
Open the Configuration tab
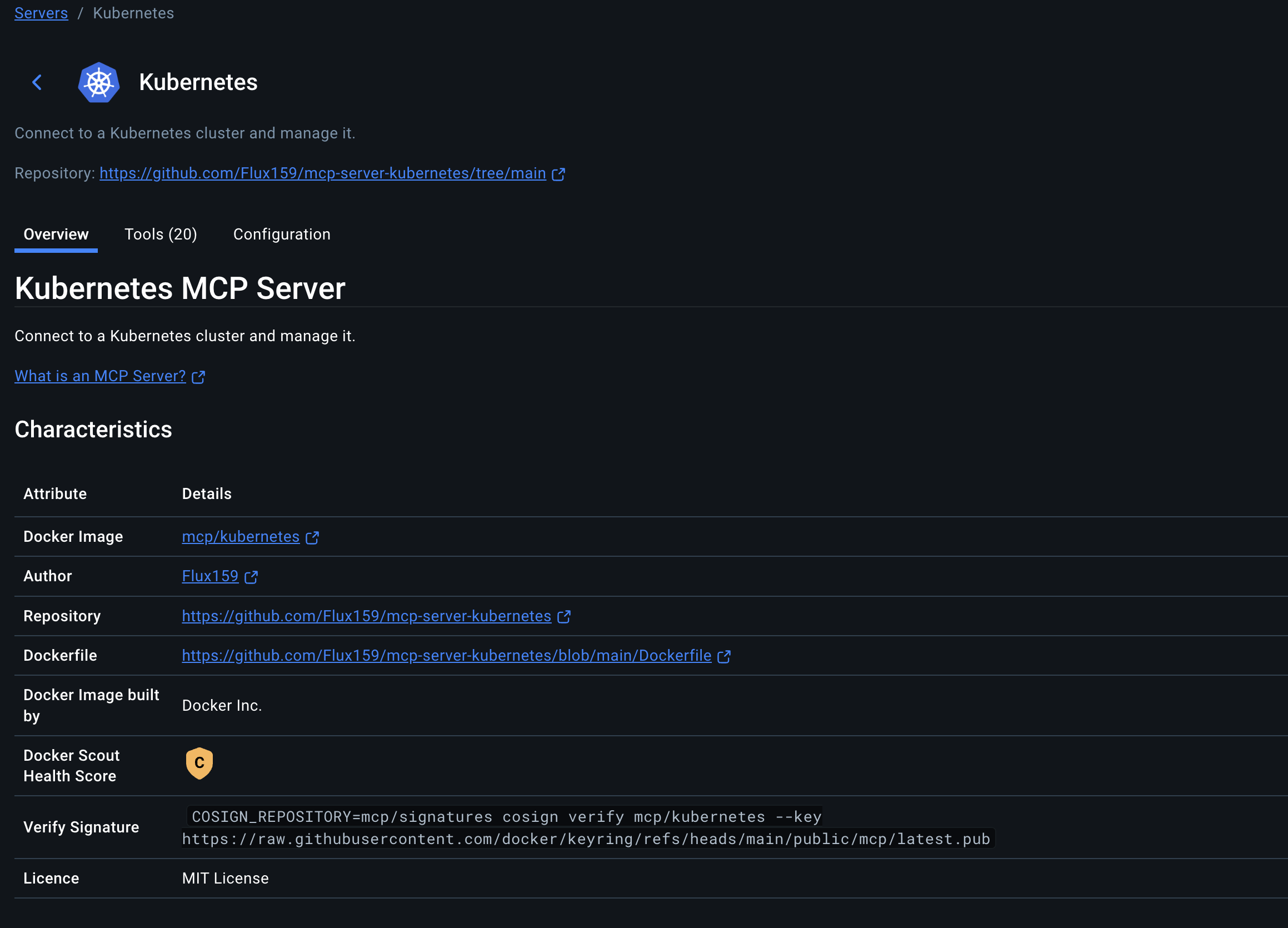[281, 234]
